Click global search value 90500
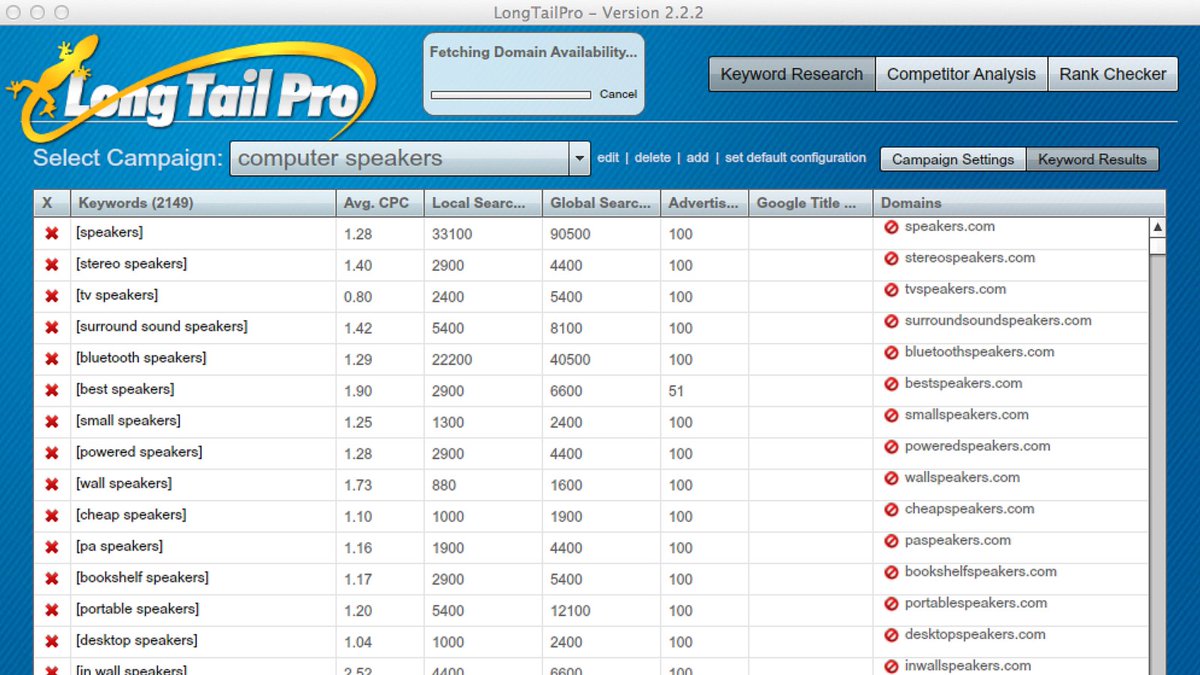This screenshot has height=675, width=1200. pyautogui.click(x=570, y=234)
